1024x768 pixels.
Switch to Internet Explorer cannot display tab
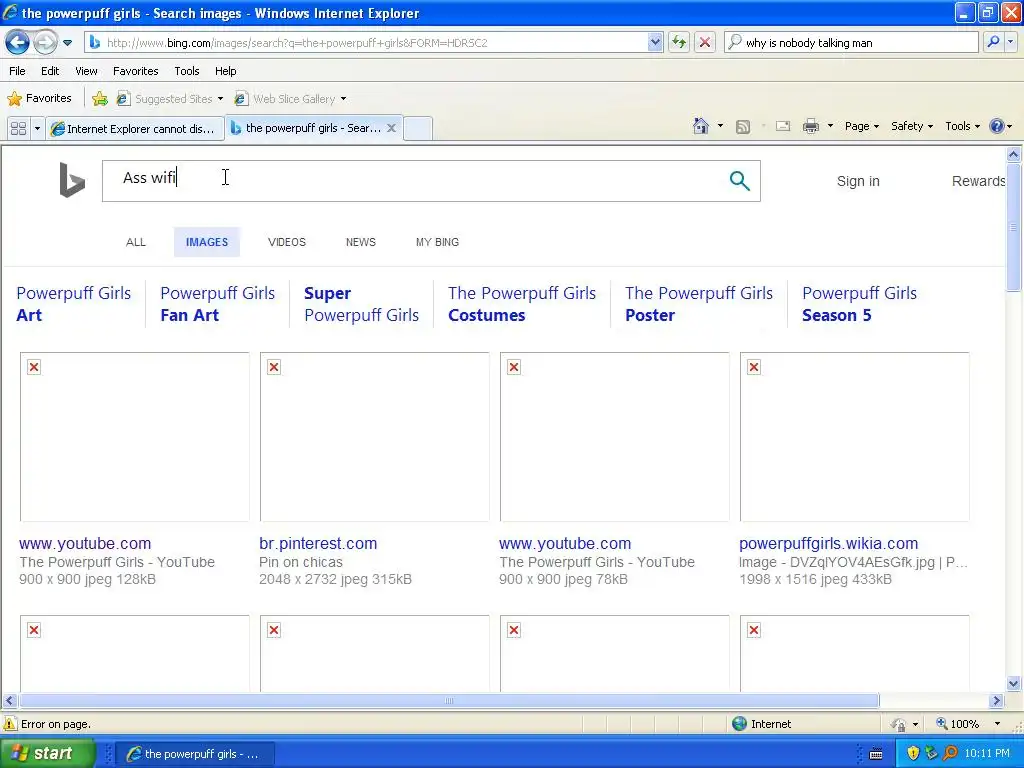click(x=135, y=129)
